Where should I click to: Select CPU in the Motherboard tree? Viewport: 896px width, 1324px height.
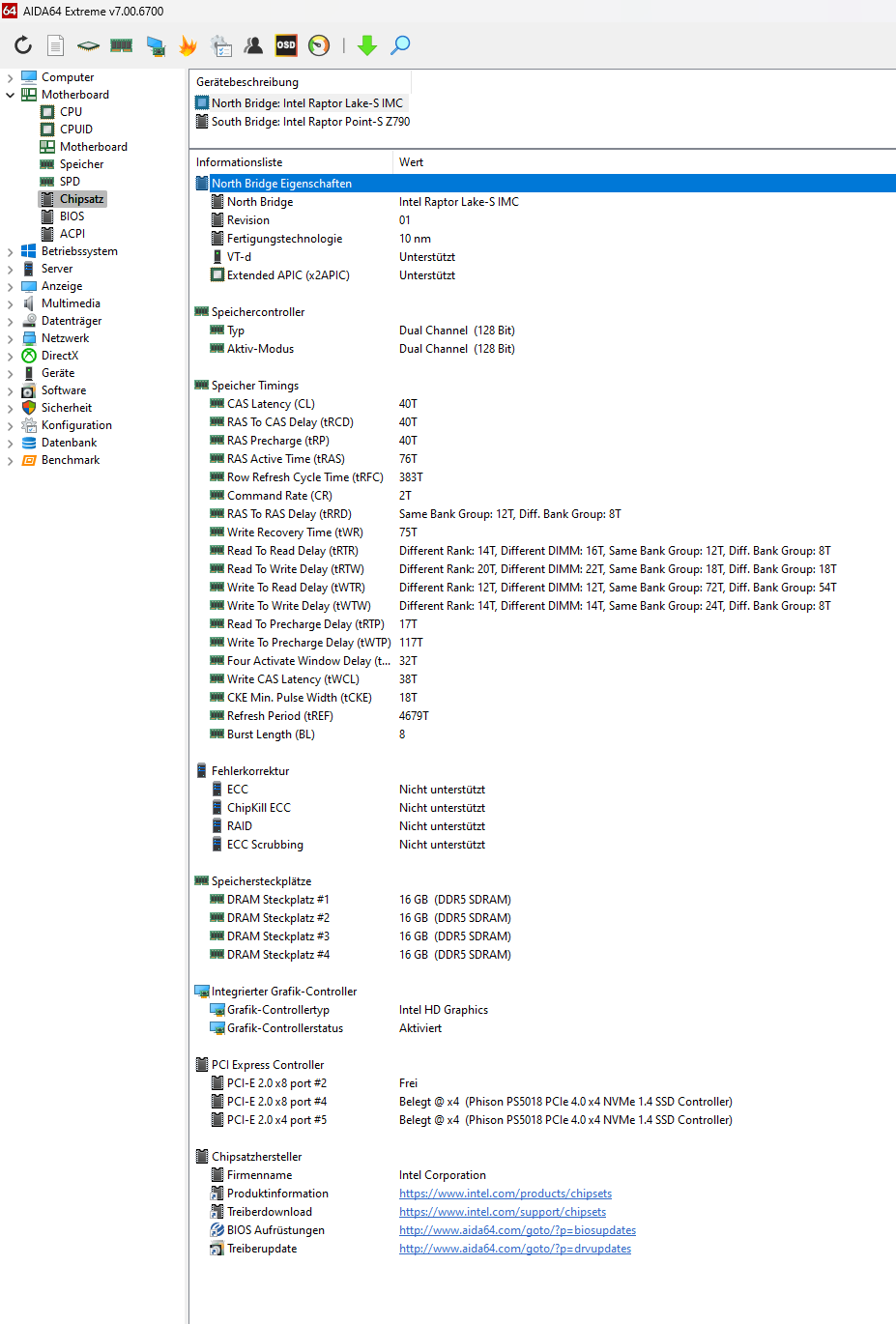click(x=71, y=112)
